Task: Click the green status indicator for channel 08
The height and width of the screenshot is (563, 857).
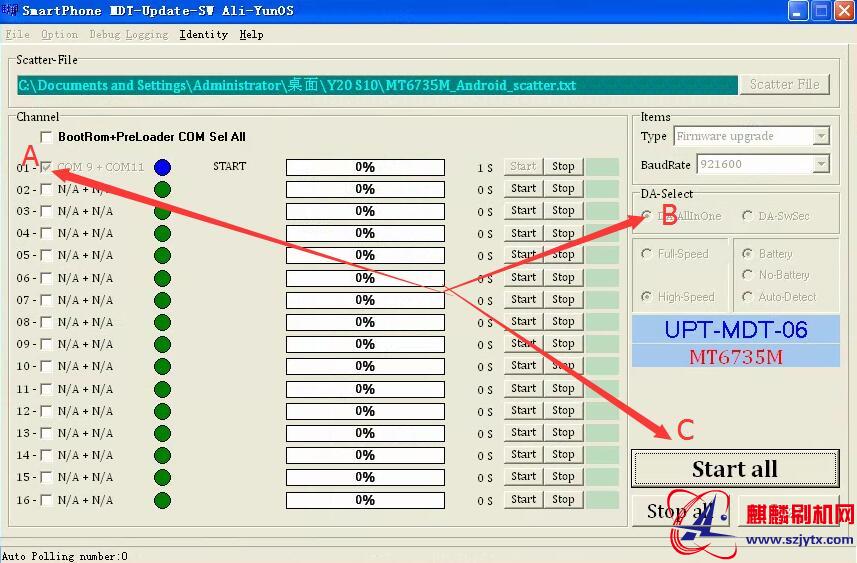Action: pyautogui.click(x=162, y=322)
